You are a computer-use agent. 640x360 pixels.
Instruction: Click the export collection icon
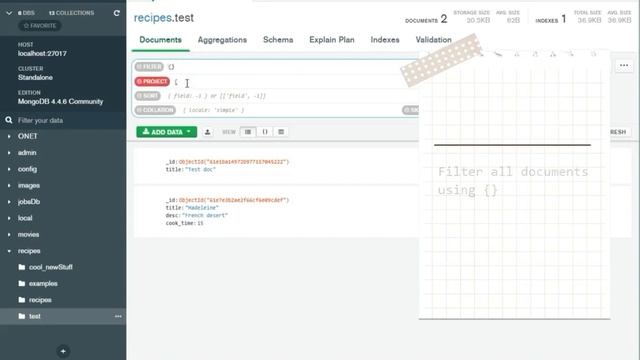[208, 132]
